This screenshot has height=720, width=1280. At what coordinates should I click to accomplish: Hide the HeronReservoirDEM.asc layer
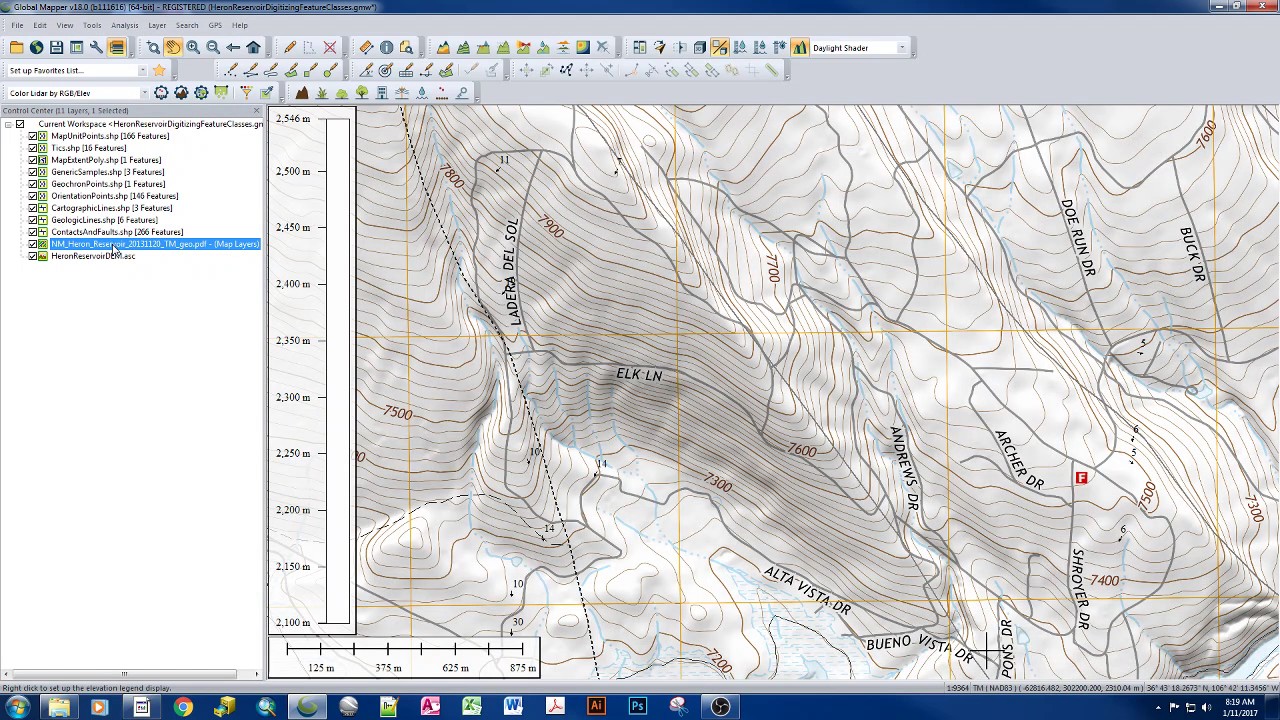[x=33, y=256]
